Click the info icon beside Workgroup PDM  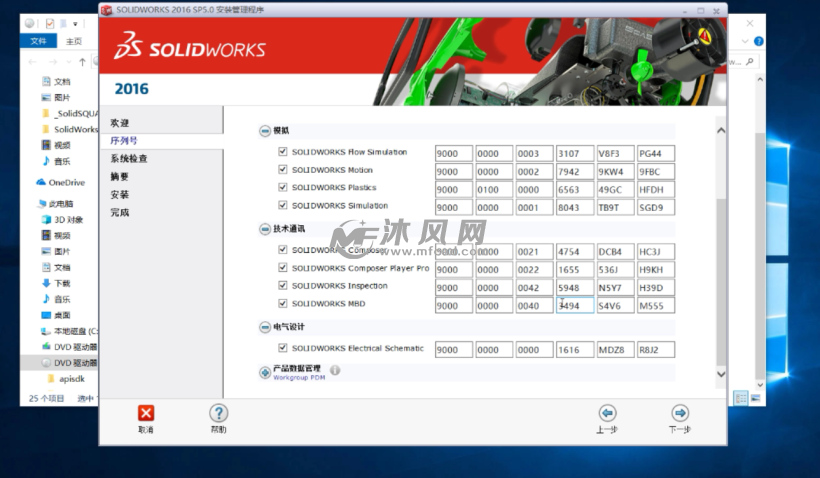(x=335, y=370)
